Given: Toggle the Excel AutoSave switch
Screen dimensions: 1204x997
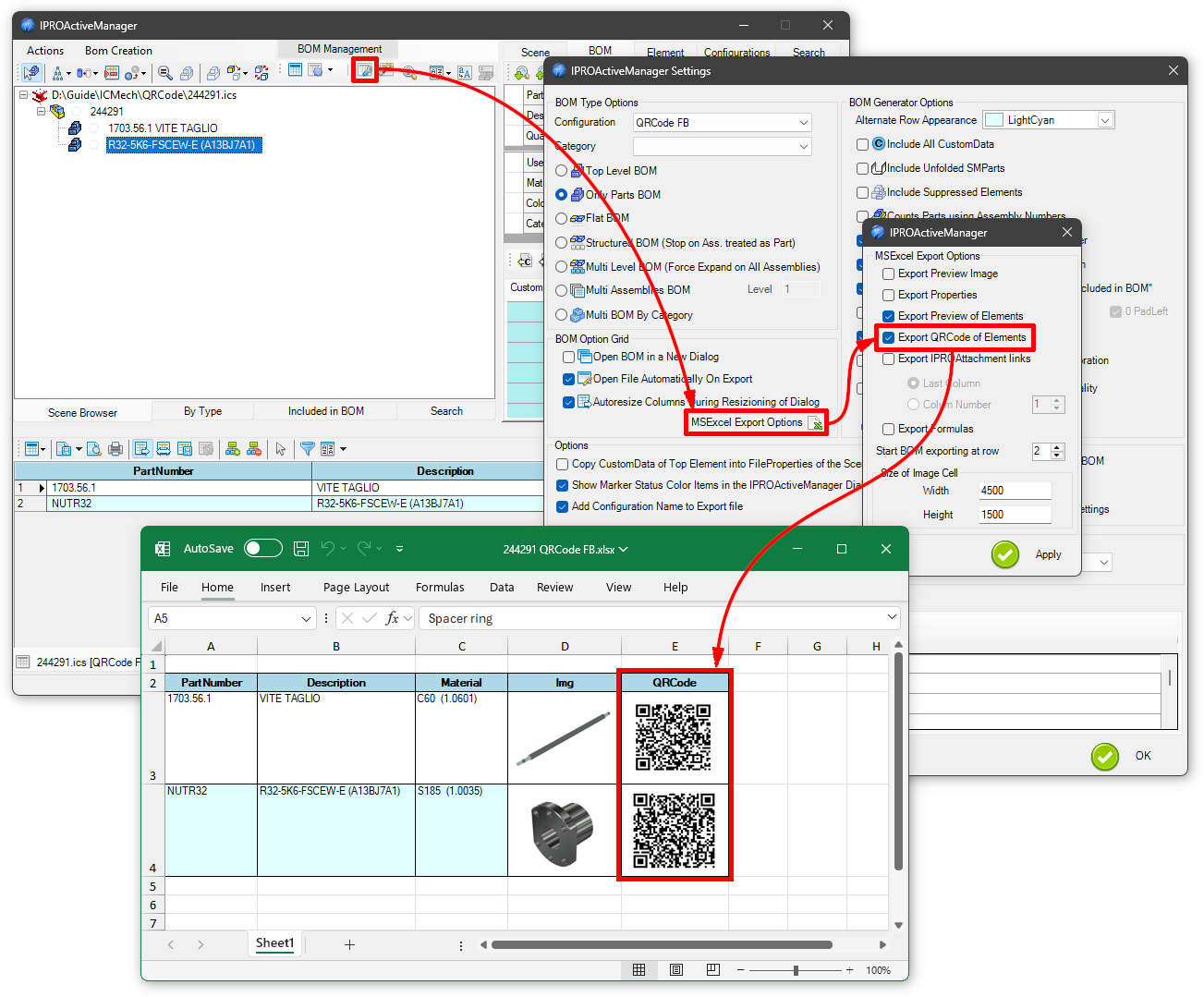Looking at the screenshot, I should coord(262,549).
